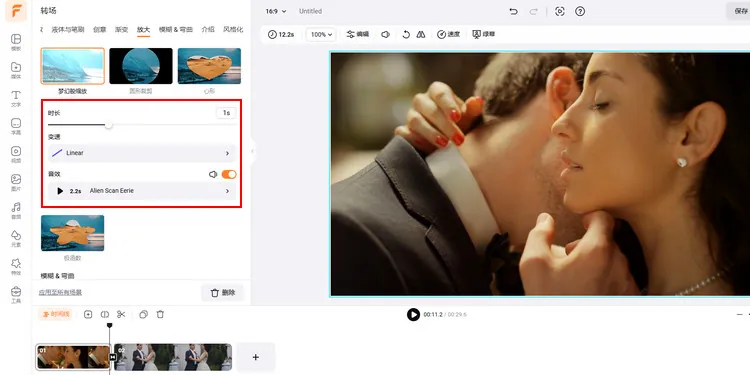Delete scene using timeline trash icon

click(x=160, y=314)
